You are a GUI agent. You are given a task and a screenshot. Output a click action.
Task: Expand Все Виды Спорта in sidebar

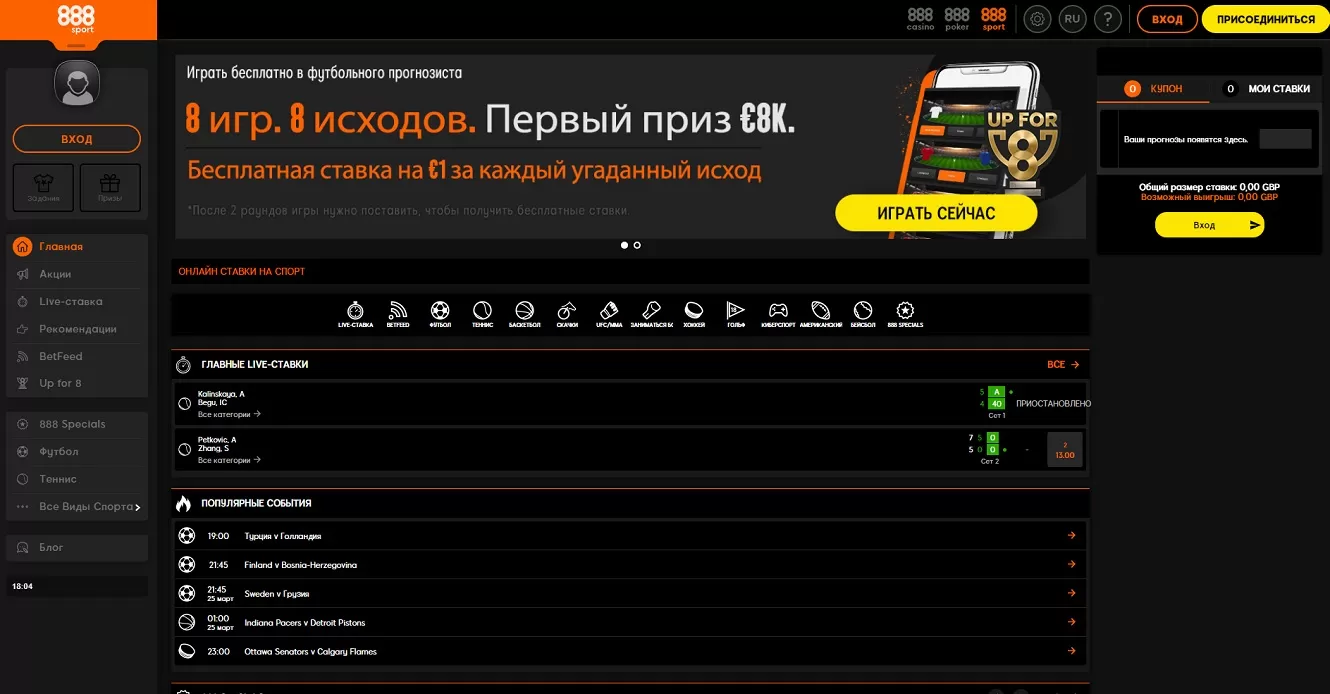[x=89, y=507]
